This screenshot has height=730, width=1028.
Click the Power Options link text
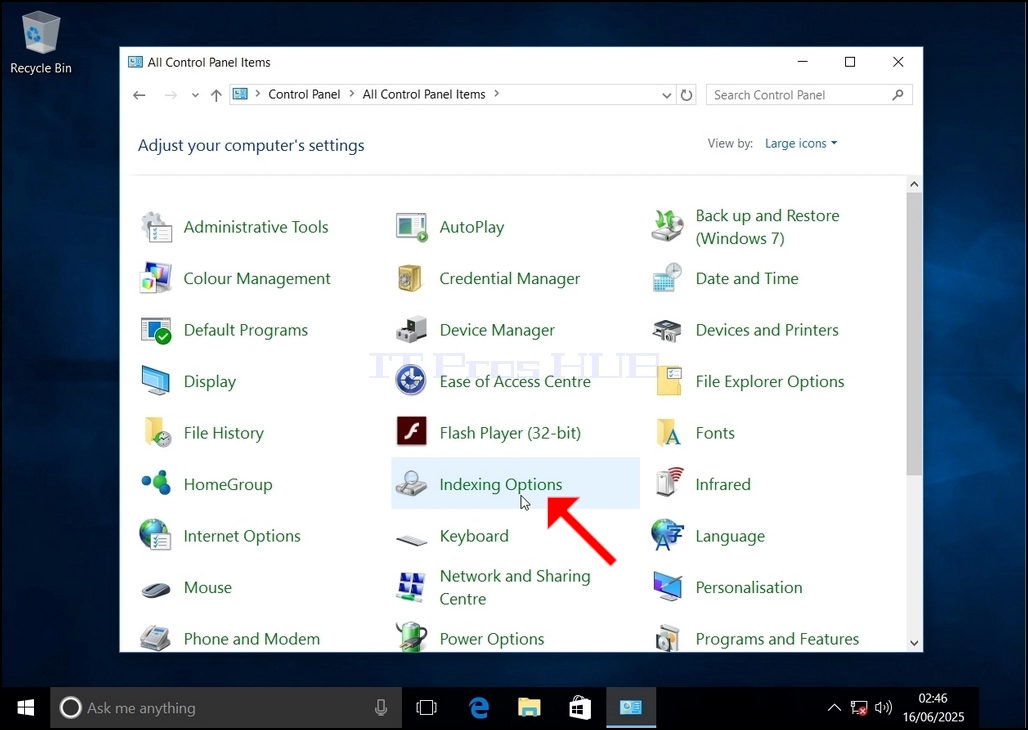click(x=492, y=639)
